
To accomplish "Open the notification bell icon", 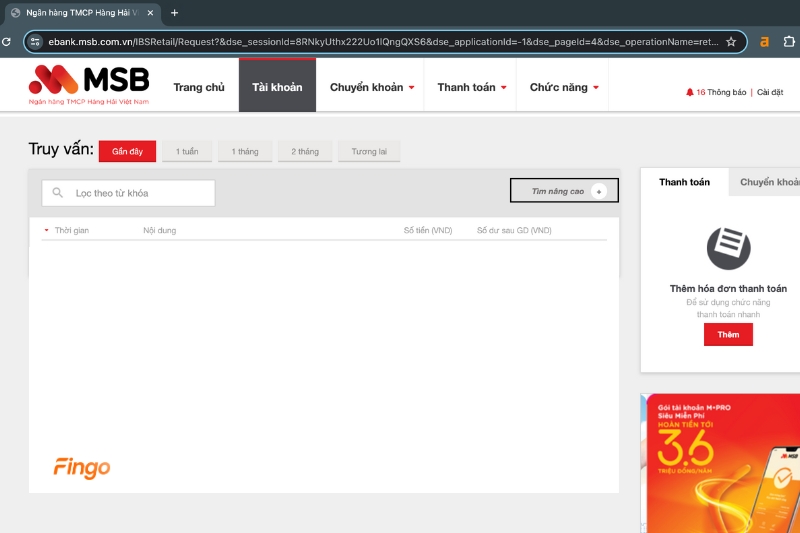I will 689,92.
